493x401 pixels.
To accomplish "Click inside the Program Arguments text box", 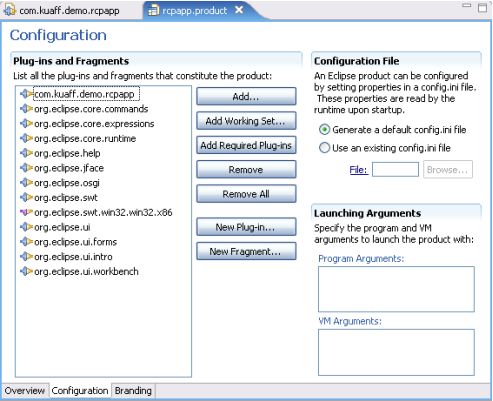I will [396, 289].
